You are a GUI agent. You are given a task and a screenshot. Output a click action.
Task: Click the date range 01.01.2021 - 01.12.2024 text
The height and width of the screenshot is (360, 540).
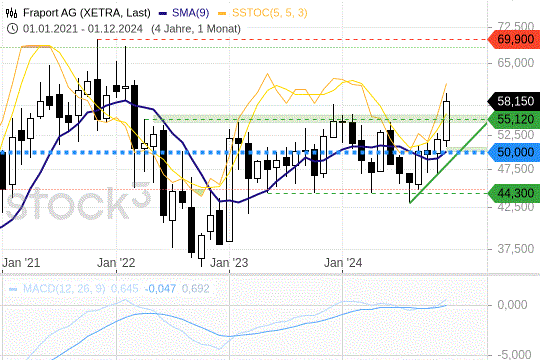point(83,29)
